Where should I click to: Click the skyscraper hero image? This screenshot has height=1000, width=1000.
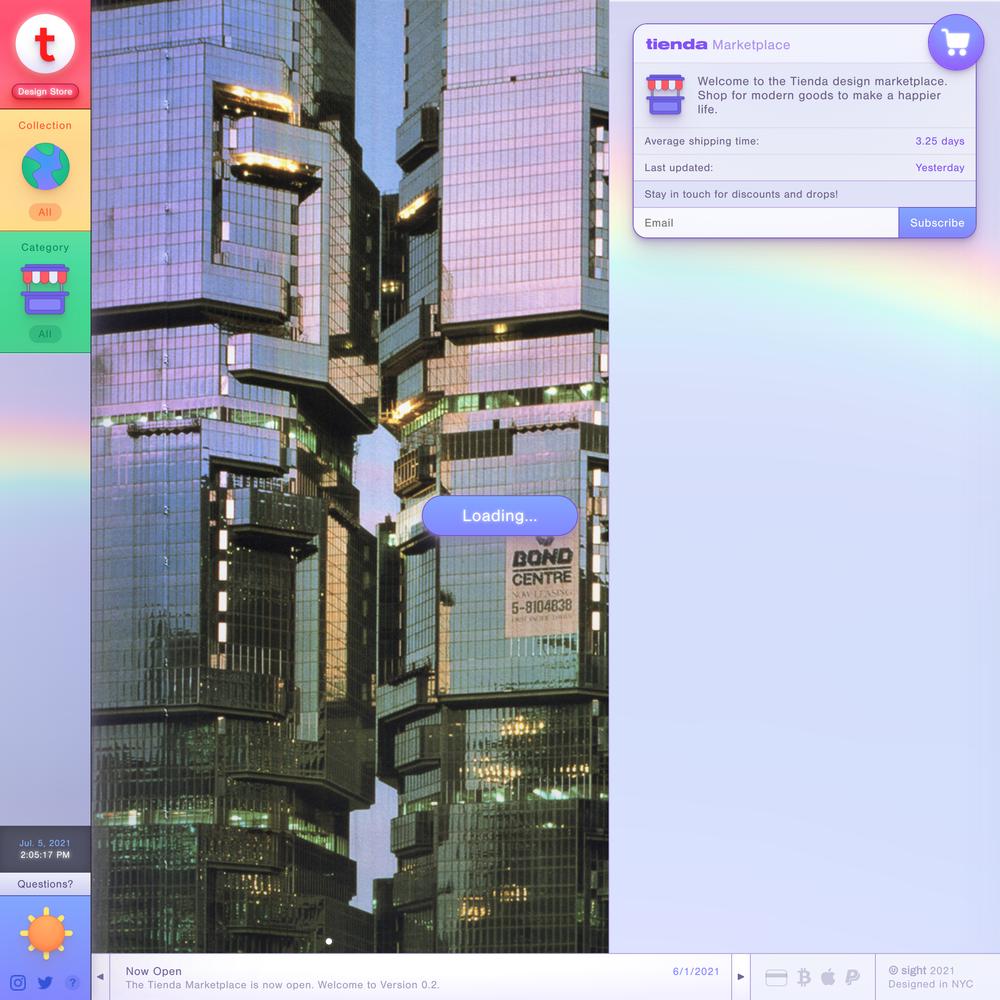click(x=350, y=476)
